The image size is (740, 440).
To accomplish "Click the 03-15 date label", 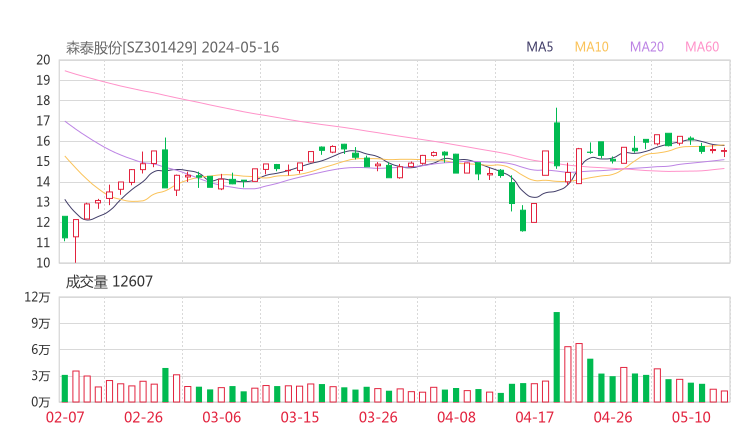I will point(300,417).
